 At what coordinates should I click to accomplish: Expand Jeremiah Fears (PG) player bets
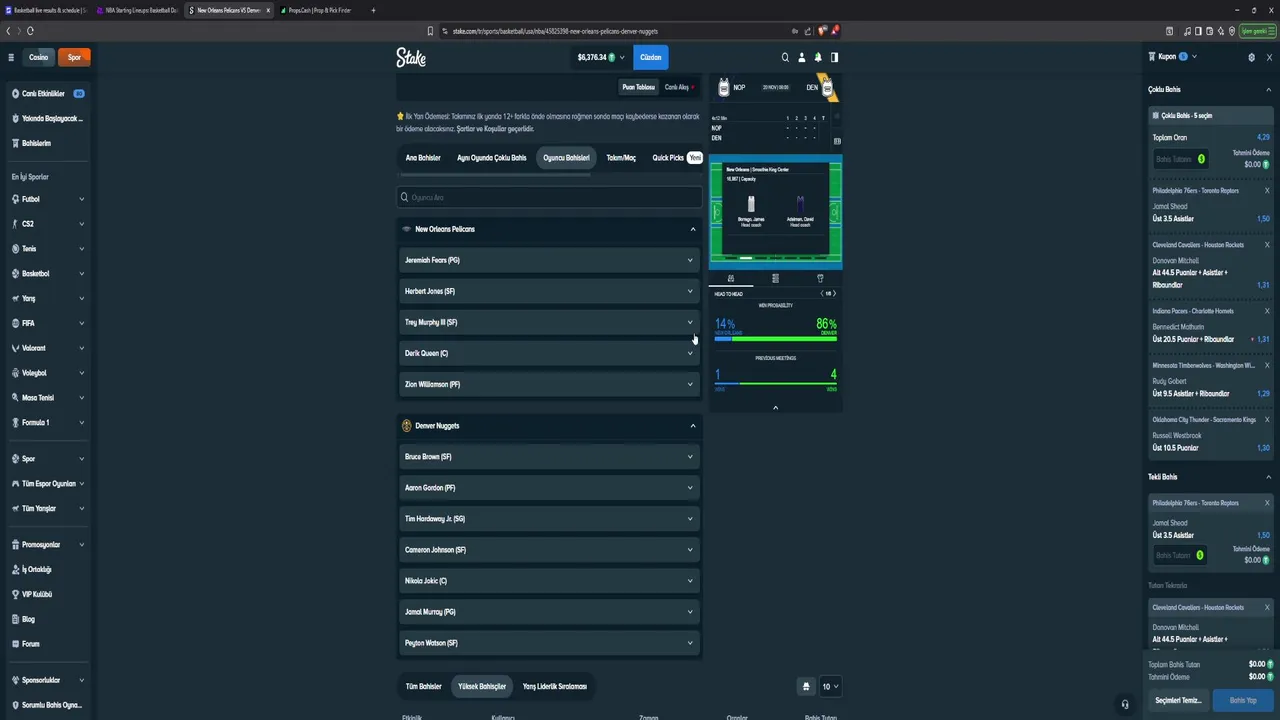(x=549, y=260)
